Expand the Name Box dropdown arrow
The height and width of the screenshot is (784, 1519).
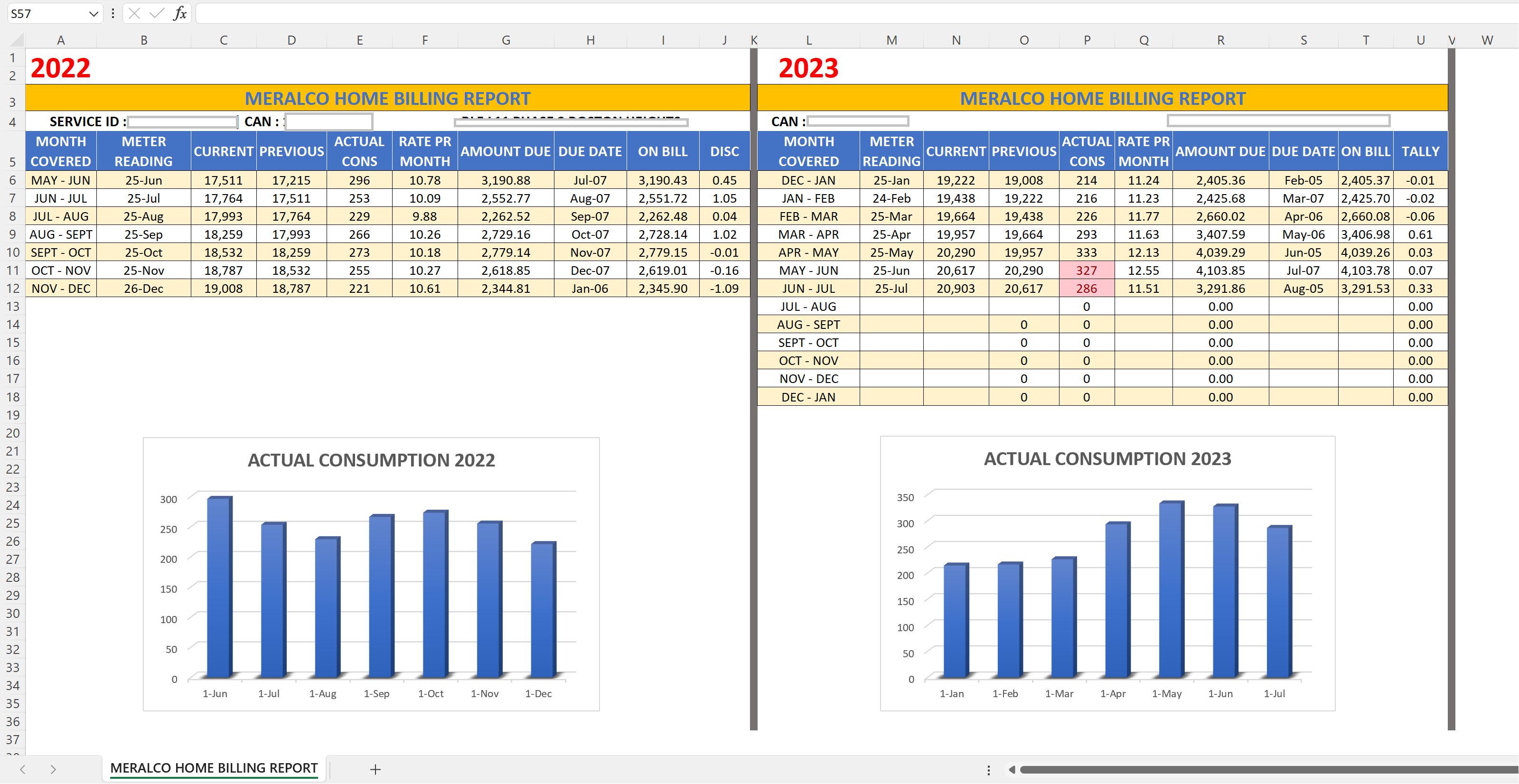click(93, 14)
